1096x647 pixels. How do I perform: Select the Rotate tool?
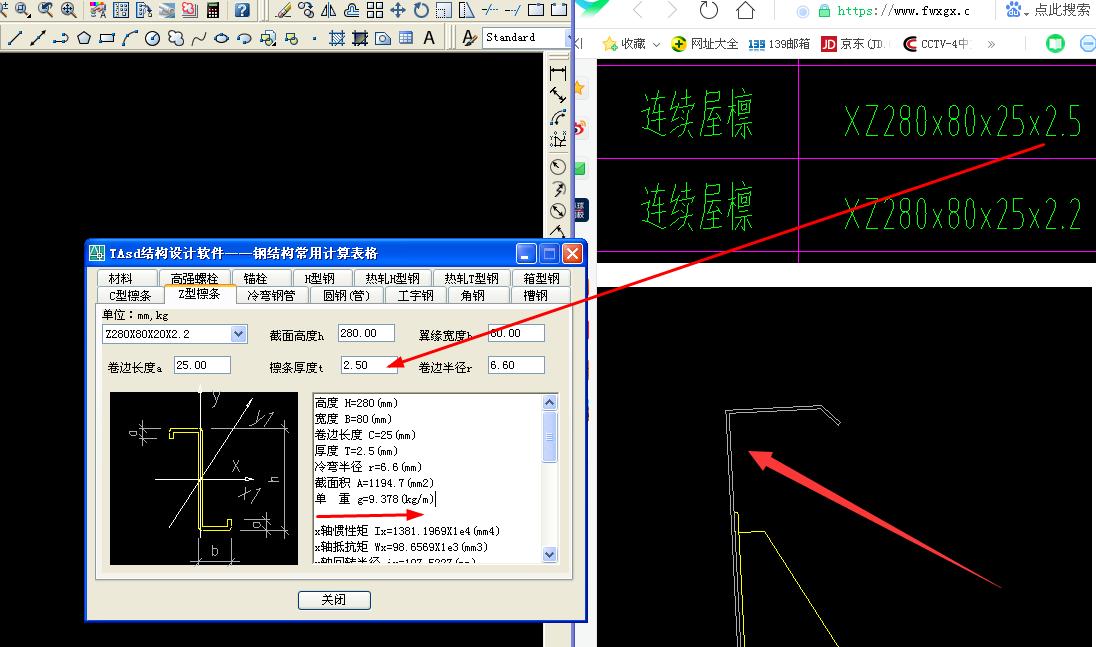(x=421, y=10)
